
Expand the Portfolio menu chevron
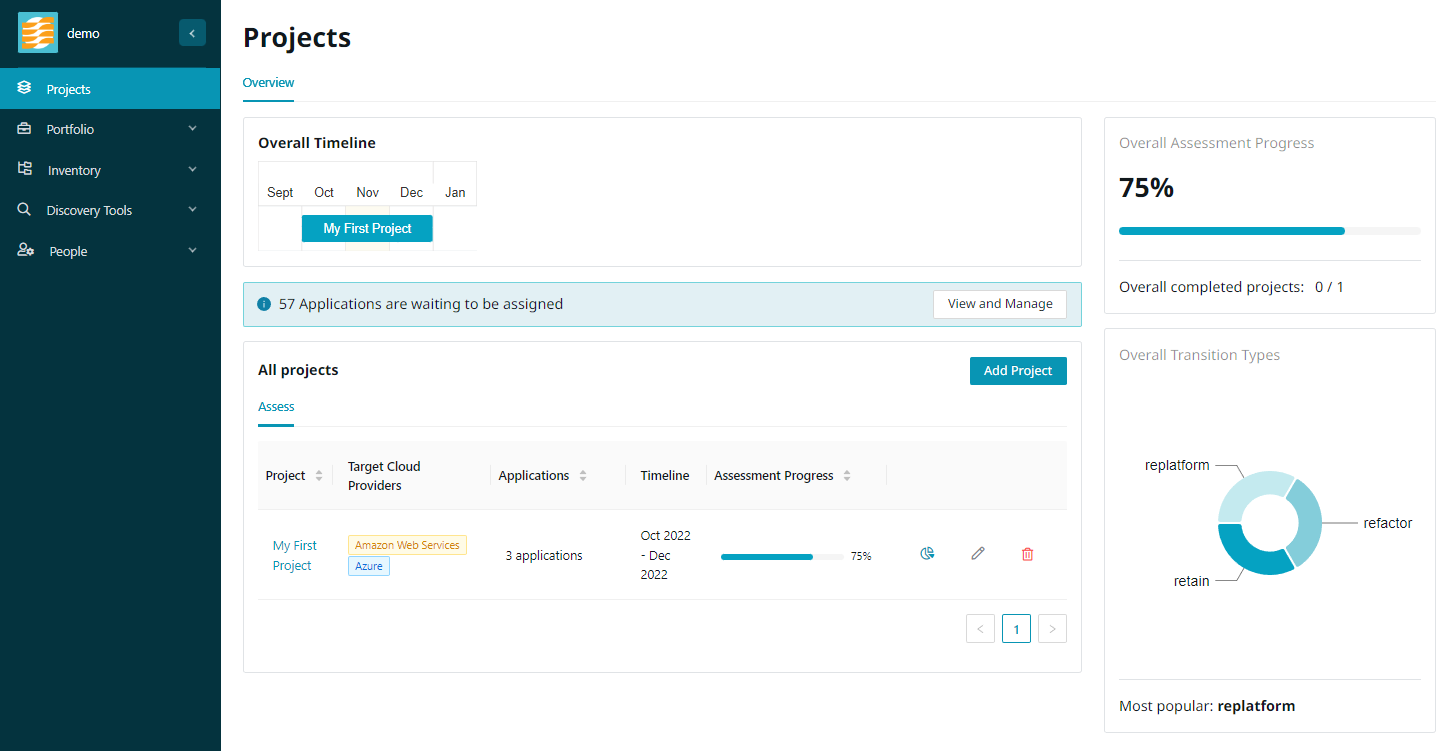click(x=193, y=129)
